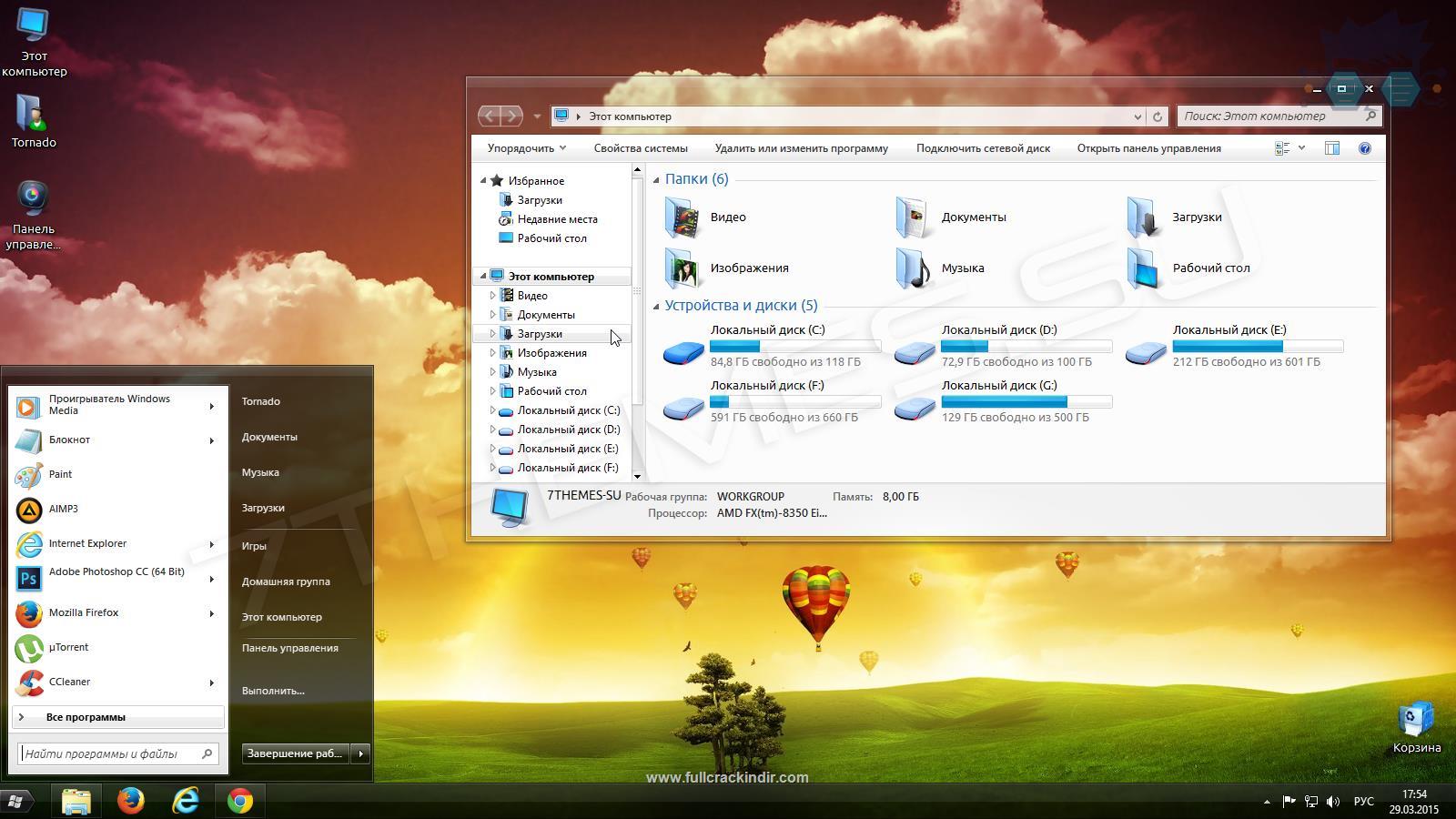This screenshot has width=1456, height=819.
Task: Select Локальный диск (E:) drive icon in main pane
Action: pyautogui.click(x=1146, y=350)
